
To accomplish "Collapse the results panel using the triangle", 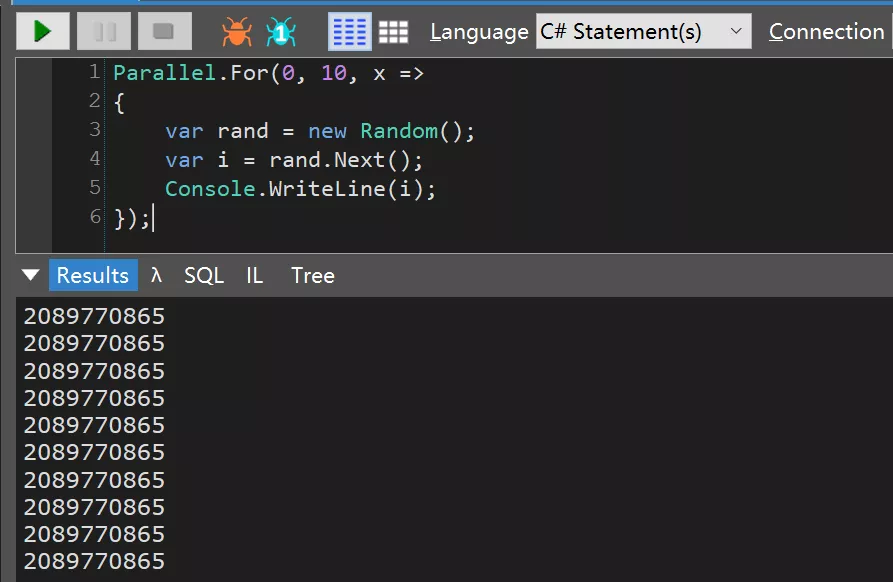I will (31, 276).
